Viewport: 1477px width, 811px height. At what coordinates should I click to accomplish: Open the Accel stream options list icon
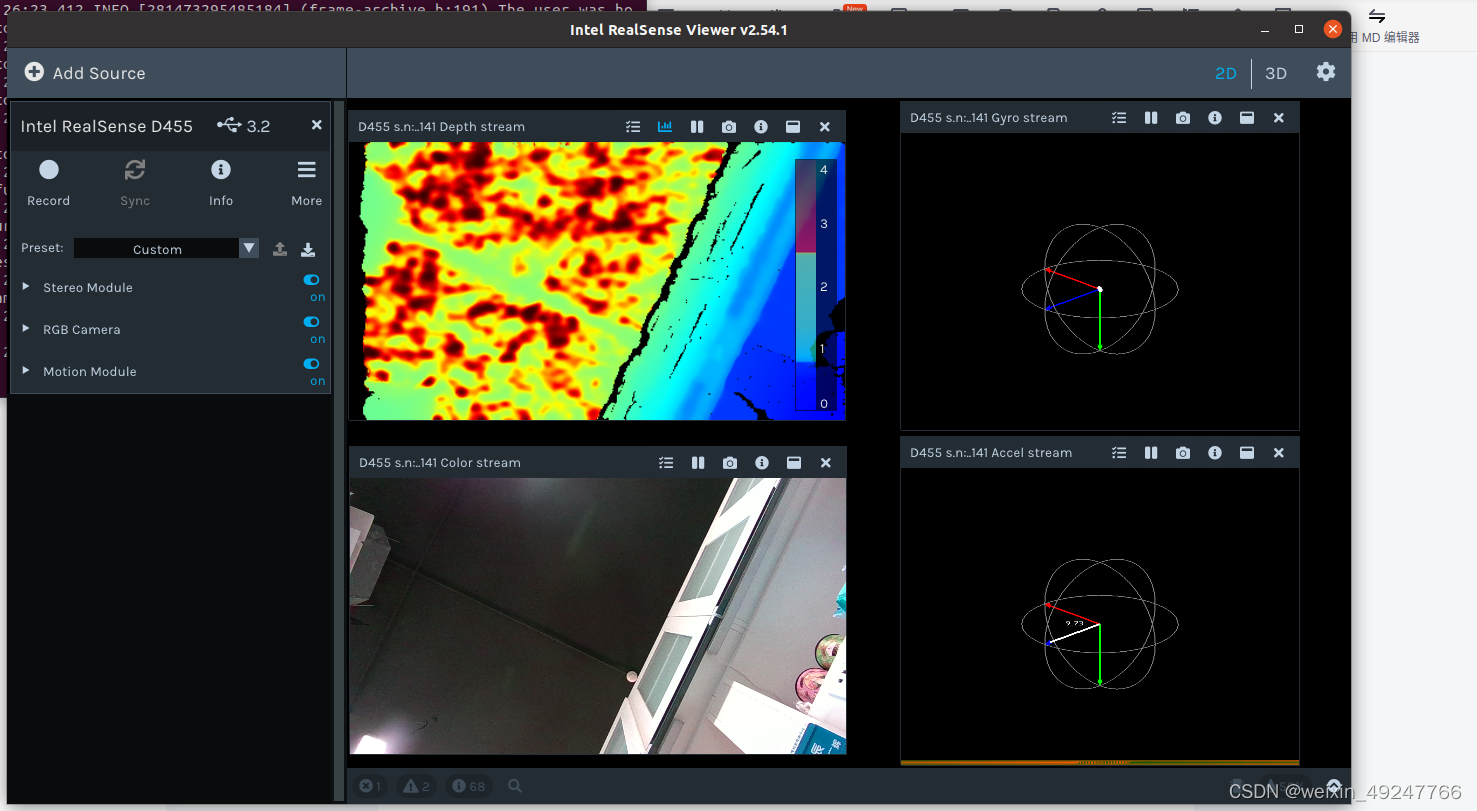(x=1119, y=453)
